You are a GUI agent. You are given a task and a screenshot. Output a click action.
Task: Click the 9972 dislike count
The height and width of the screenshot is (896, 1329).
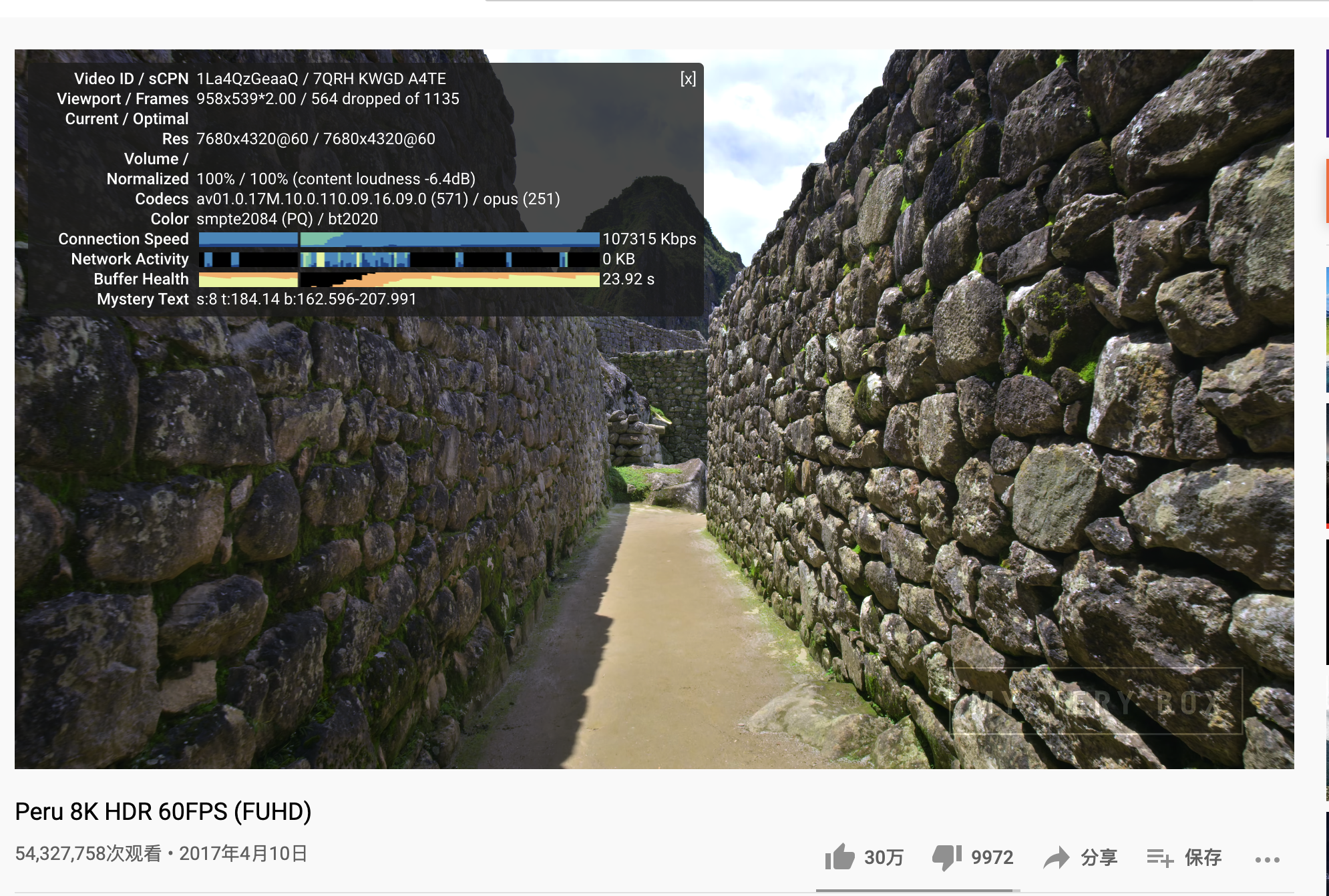pos(992,857)
